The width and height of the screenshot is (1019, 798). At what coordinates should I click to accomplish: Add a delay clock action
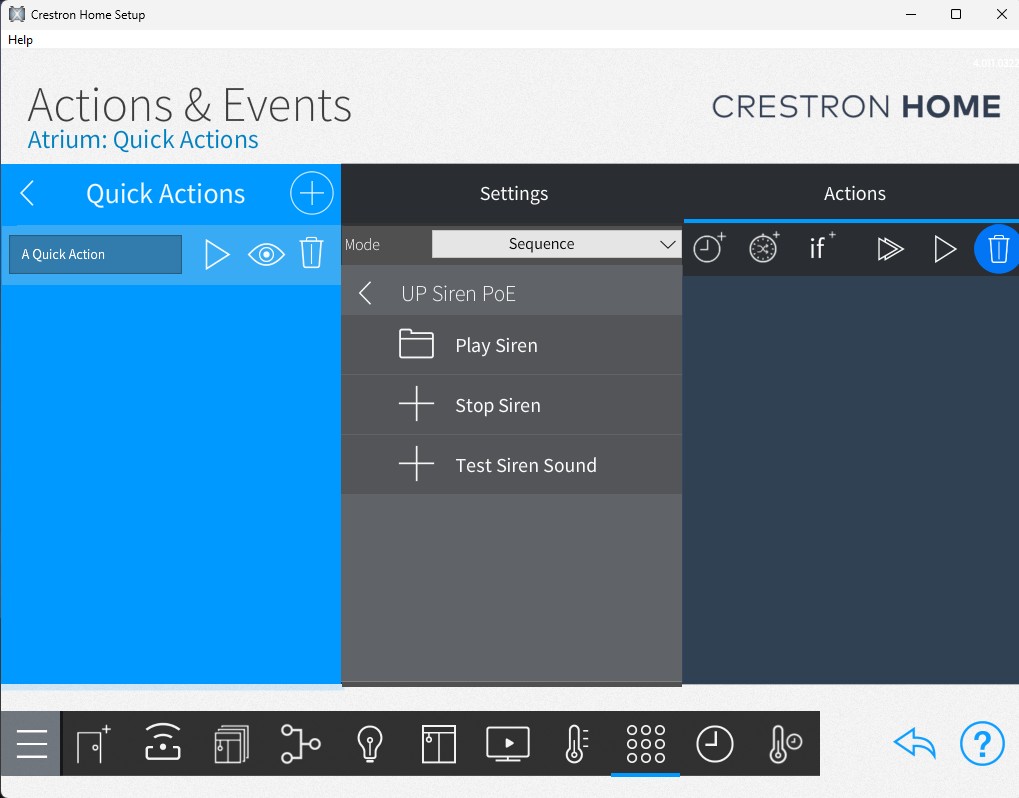709,248
